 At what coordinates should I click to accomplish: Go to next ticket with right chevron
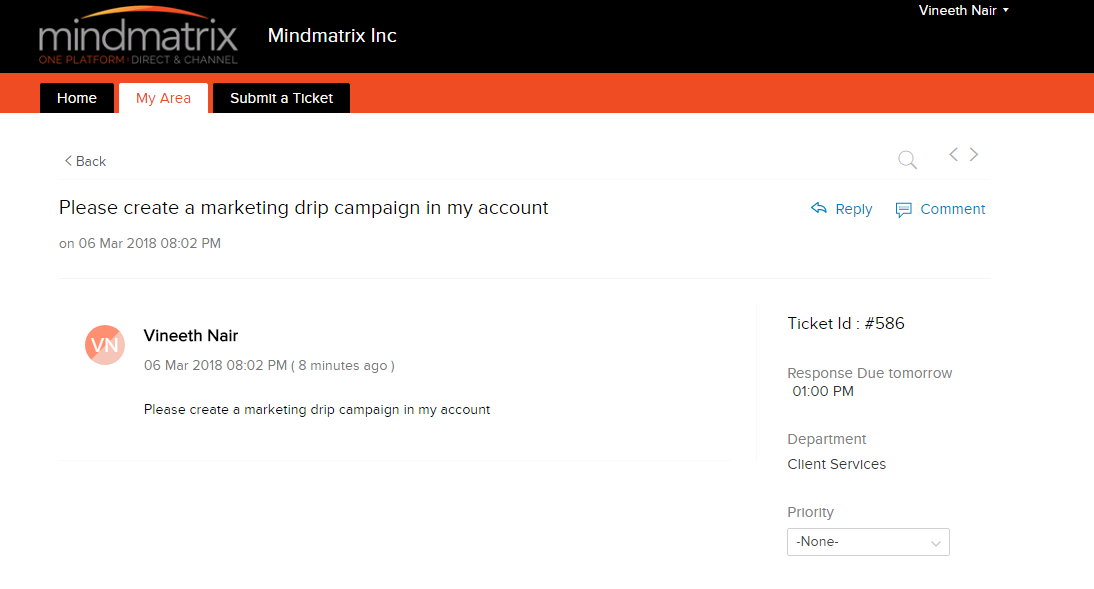(974, 154)
